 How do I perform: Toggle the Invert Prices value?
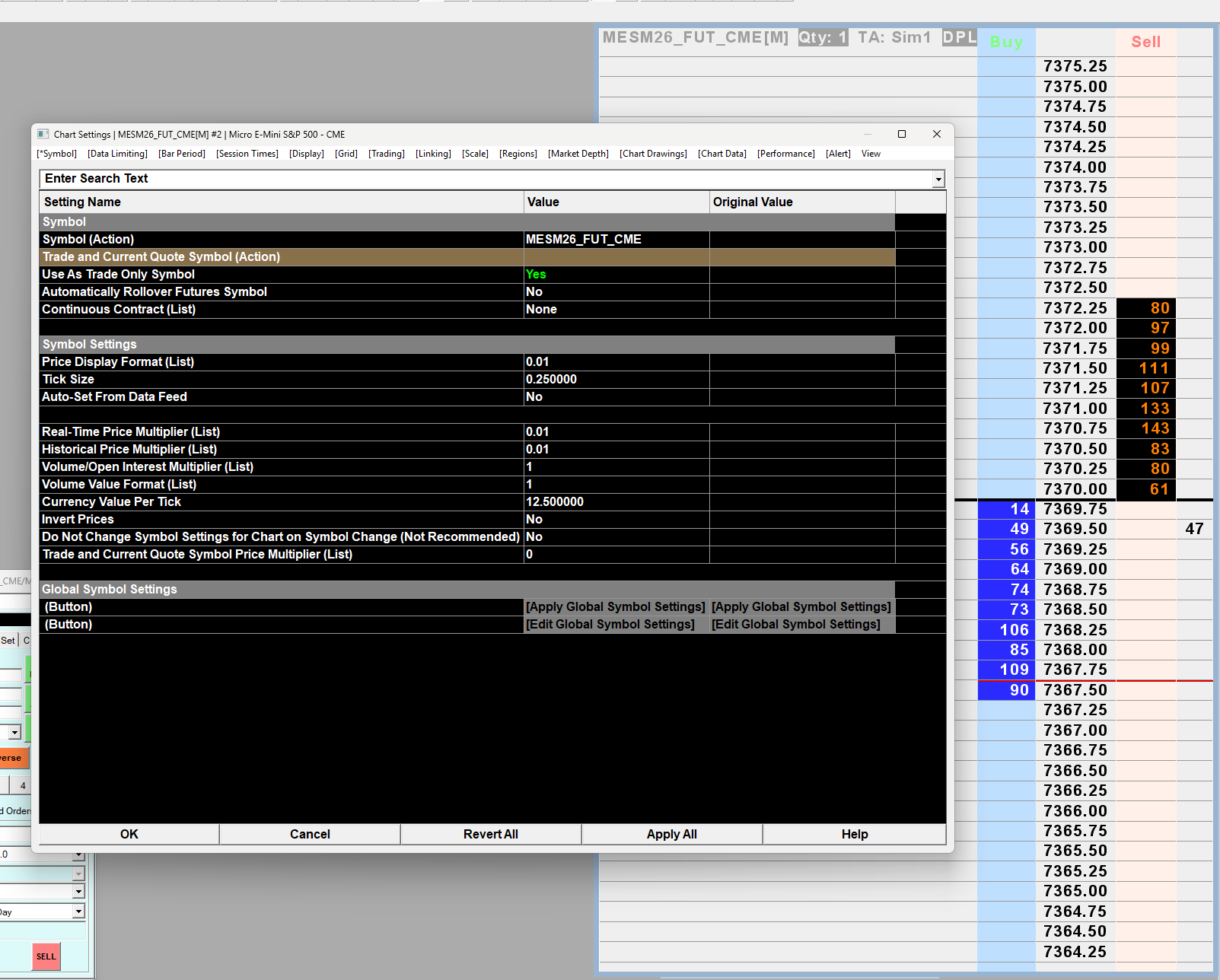(x=616, y=519)
